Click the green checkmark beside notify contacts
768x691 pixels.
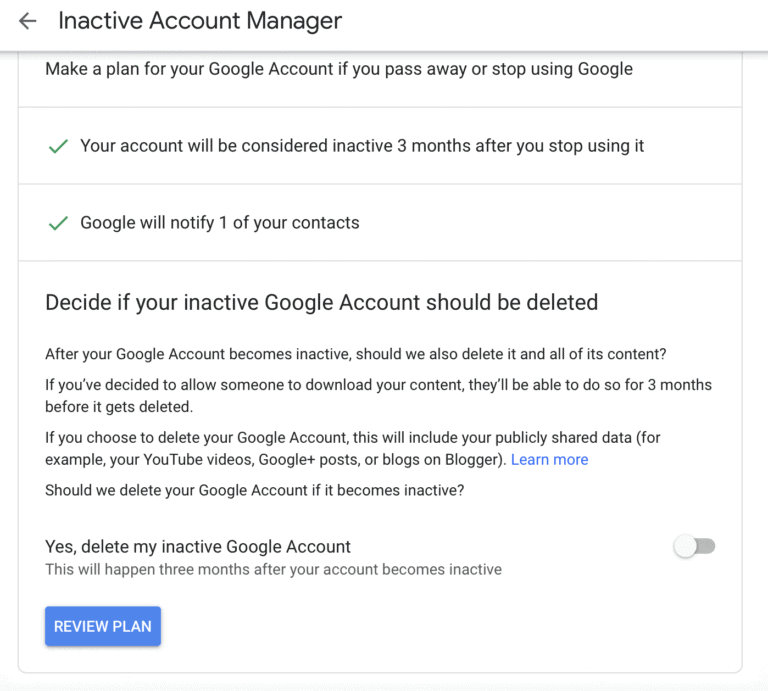(x=58, y=223)
